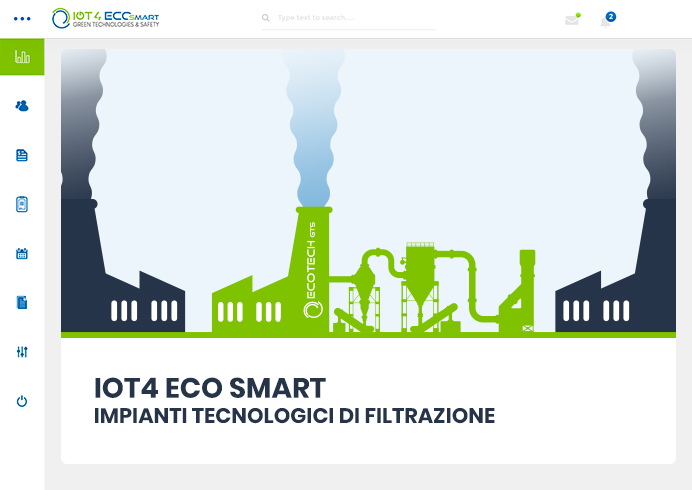This screenshot has width=692, height=490.
Task: Open the document list sidebar icon
Action: tap(22, 155)
